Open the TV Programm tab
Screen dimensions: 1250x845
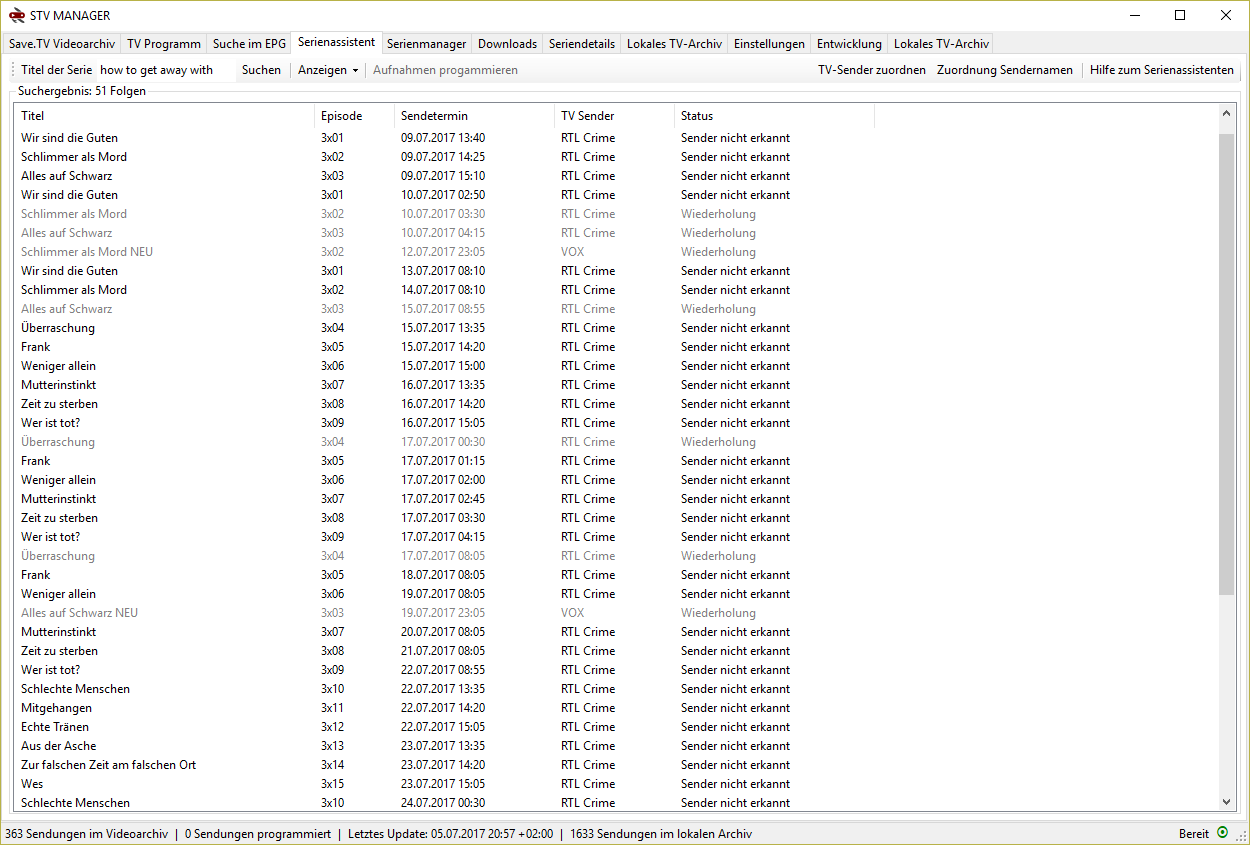point(163,44)
